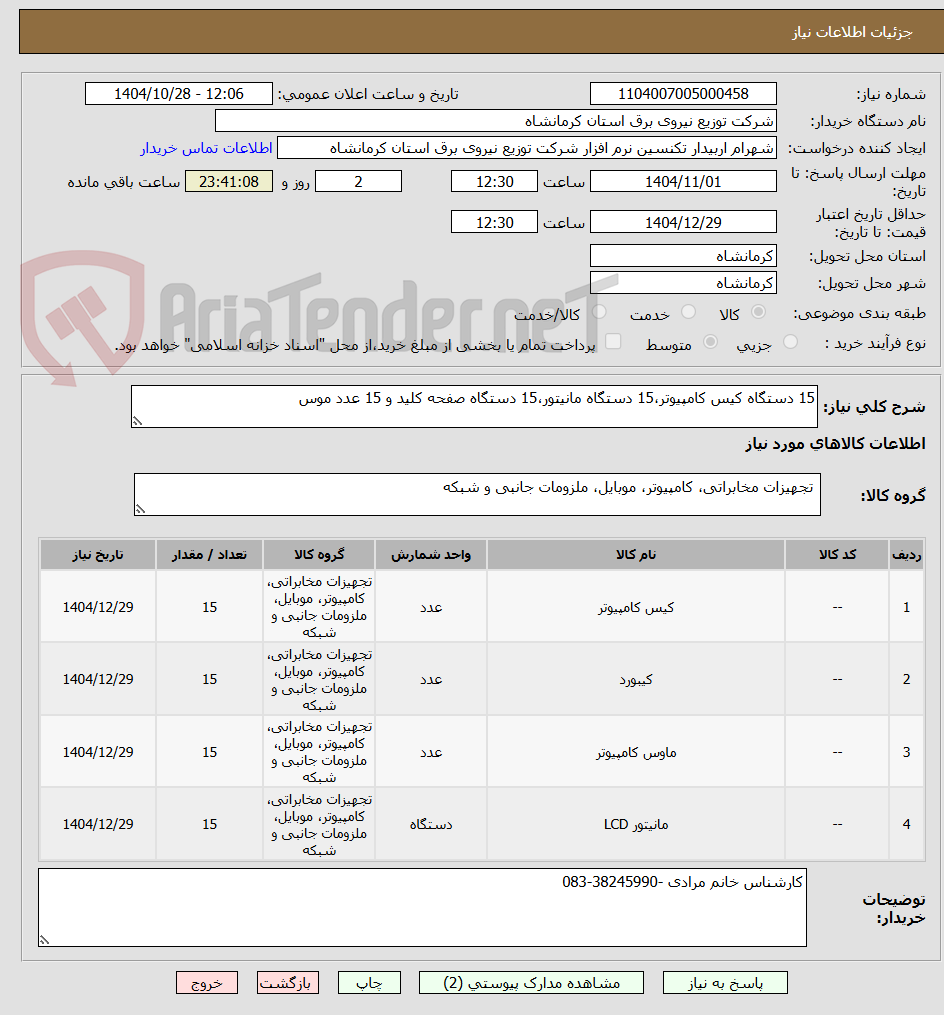Click the واحد شمارش column header
Screen dimensions: 944x1015
click(x=431, y=555)
